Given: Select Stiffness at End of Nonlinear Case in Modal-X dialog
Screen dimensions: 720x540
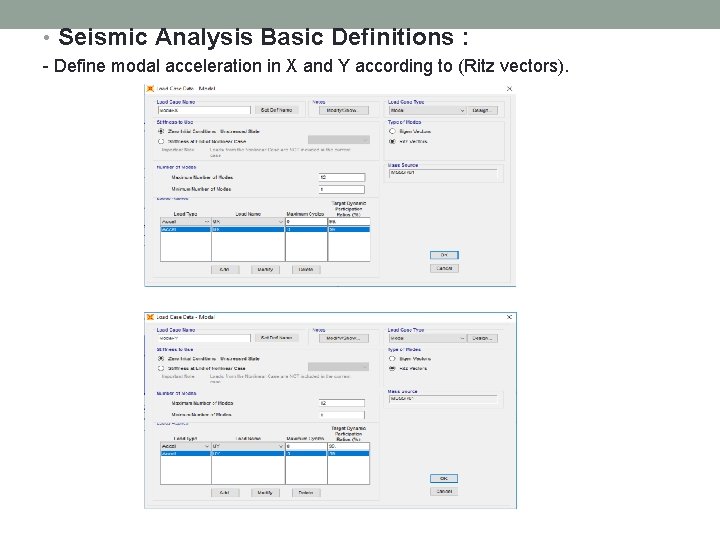Looking at the screenshot, I should coord(161,141).
